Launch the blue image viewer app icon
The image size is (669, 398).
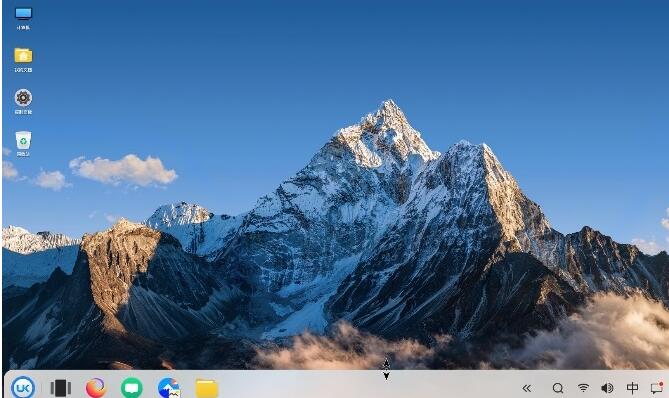[169, 388]
